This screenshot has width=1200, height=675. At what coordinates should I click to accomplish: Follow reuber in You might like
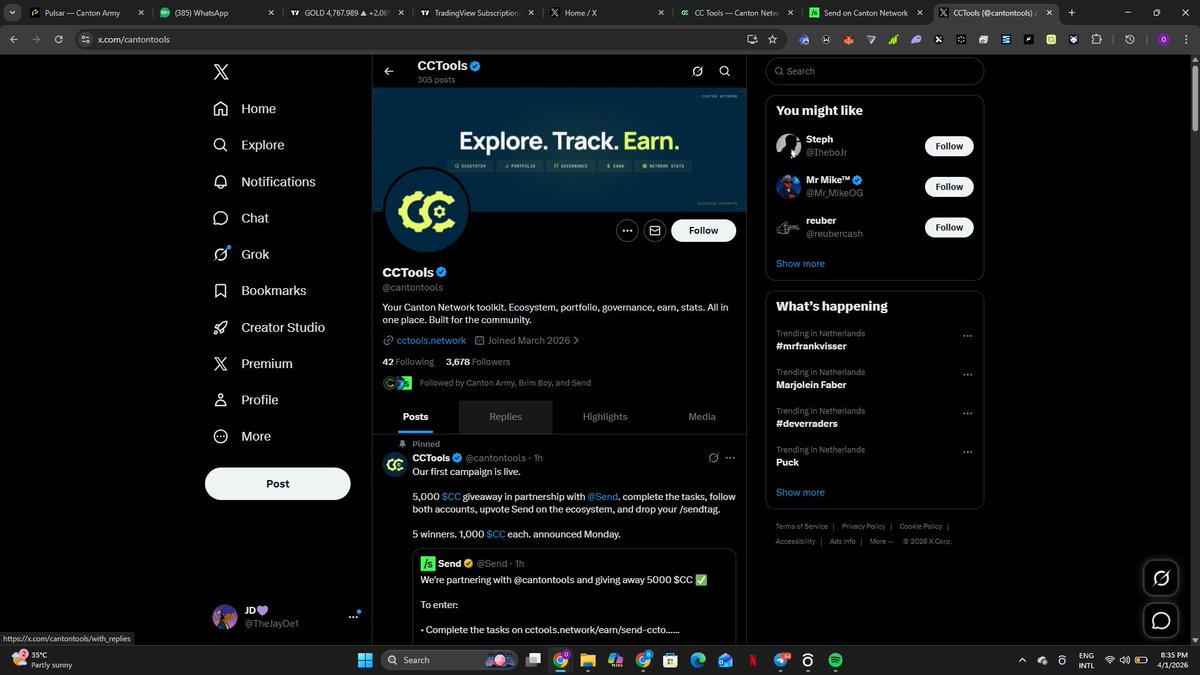pyautogui.click(x=949, y=227)
